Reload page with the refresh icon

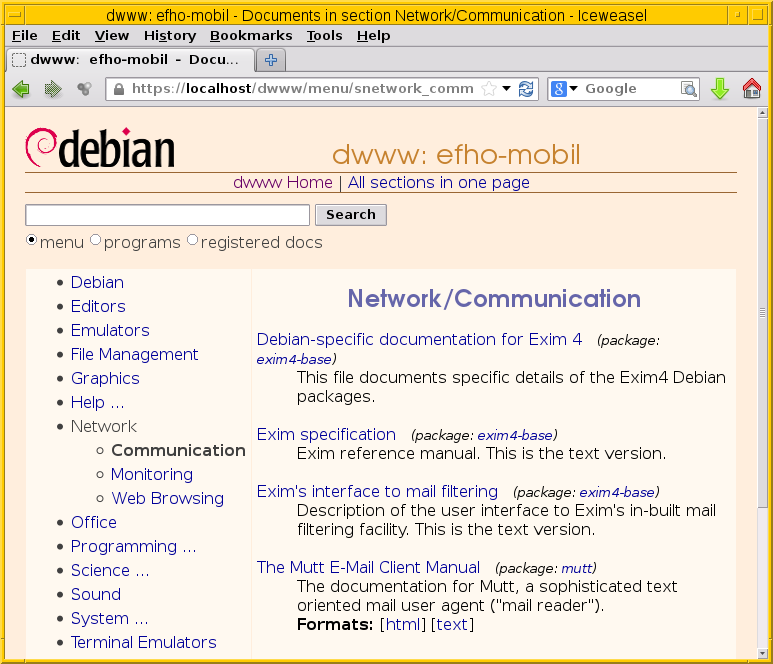coord(526,89)
